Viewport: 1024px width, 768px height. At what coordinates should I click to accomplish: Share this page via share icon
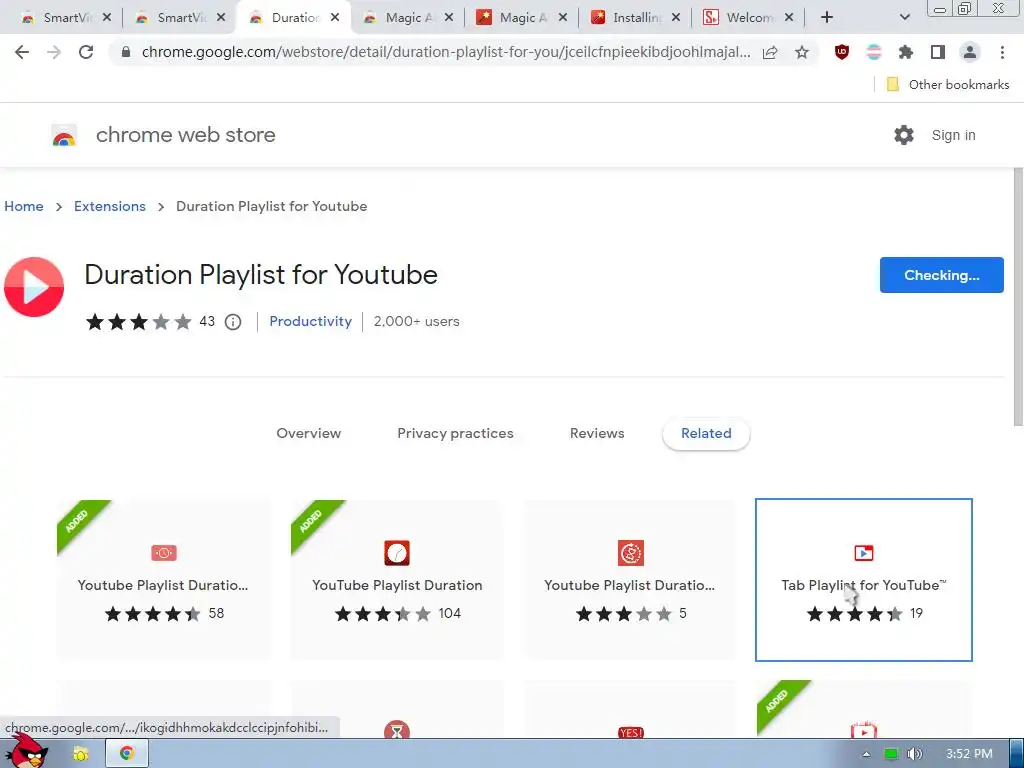click(770, 52)
